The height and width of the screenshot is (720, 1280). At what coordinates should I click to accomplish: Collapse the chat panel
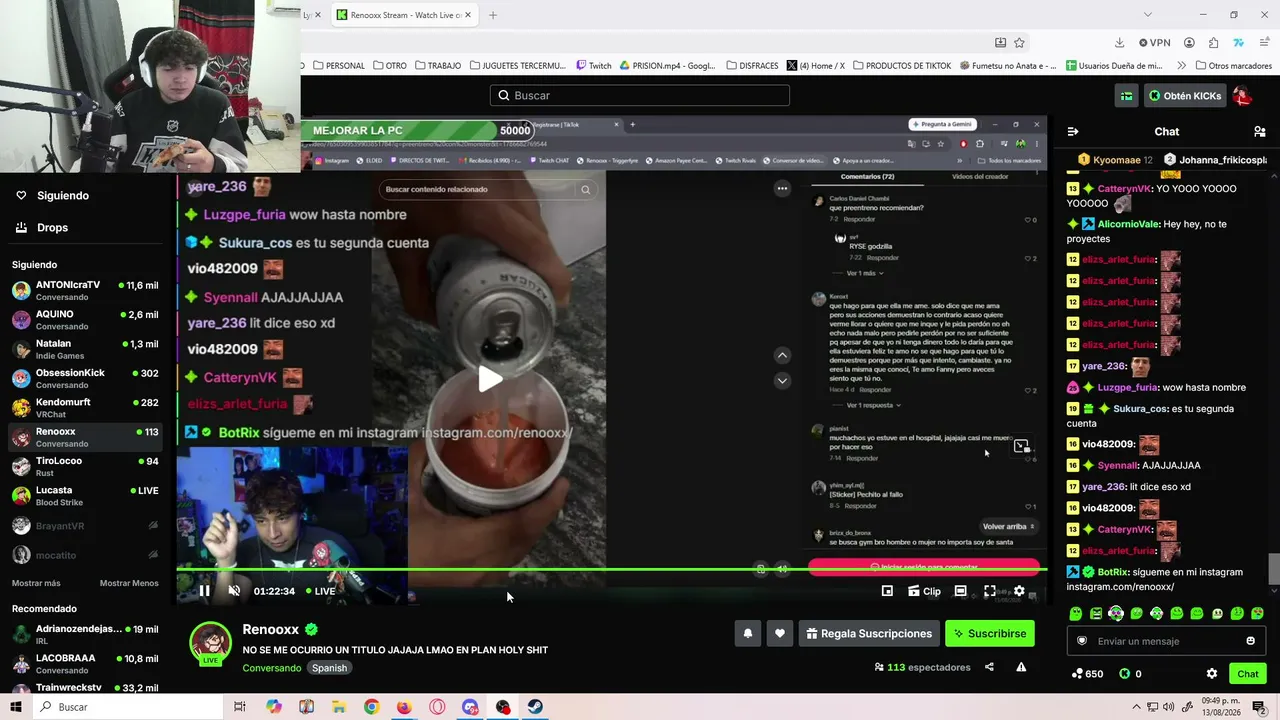[x=1073, y=131]
